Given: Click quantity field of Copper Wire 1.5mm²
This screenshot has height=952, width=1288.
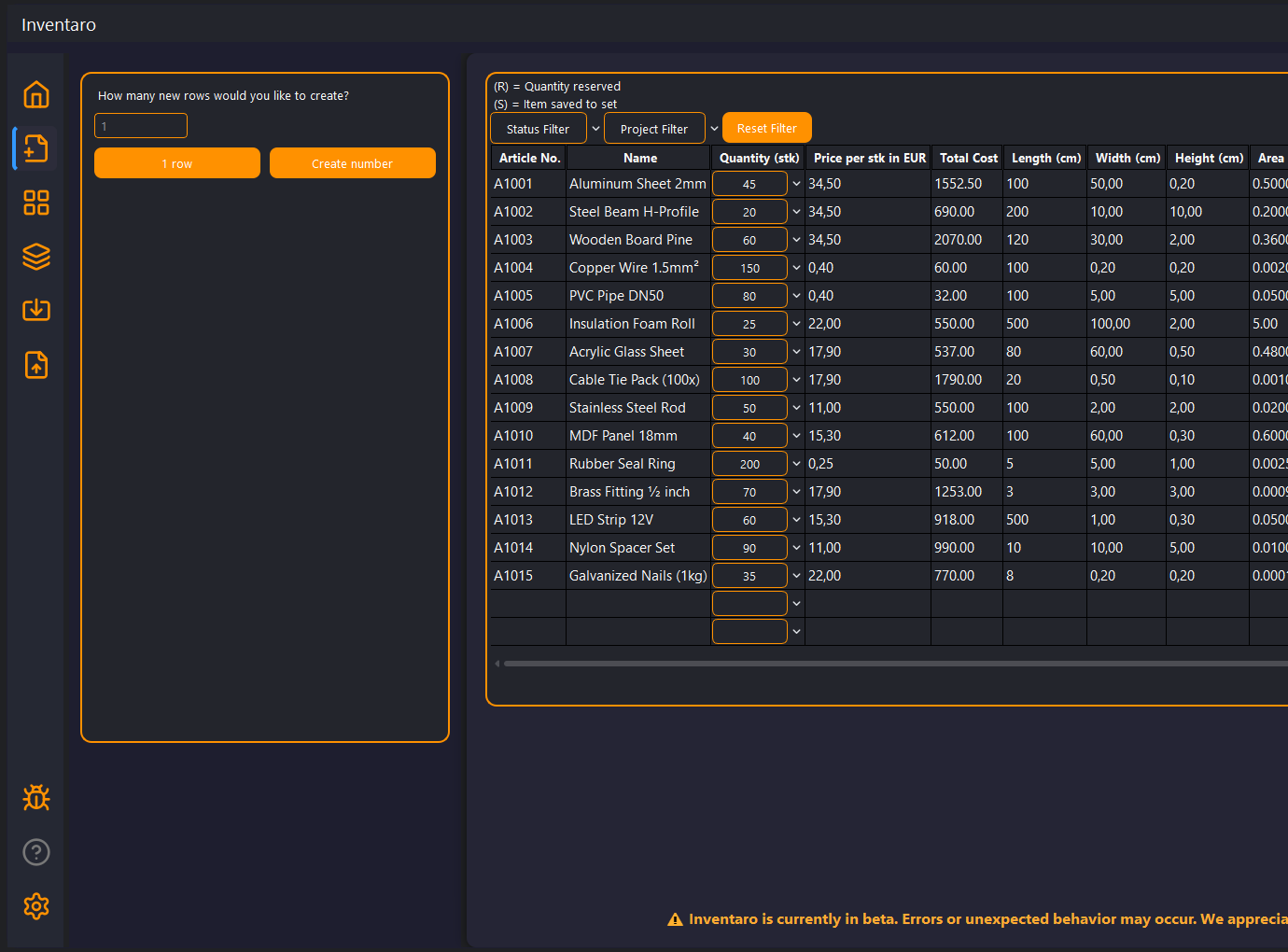Looking at the screenshot, I should (x=749, y=268).
